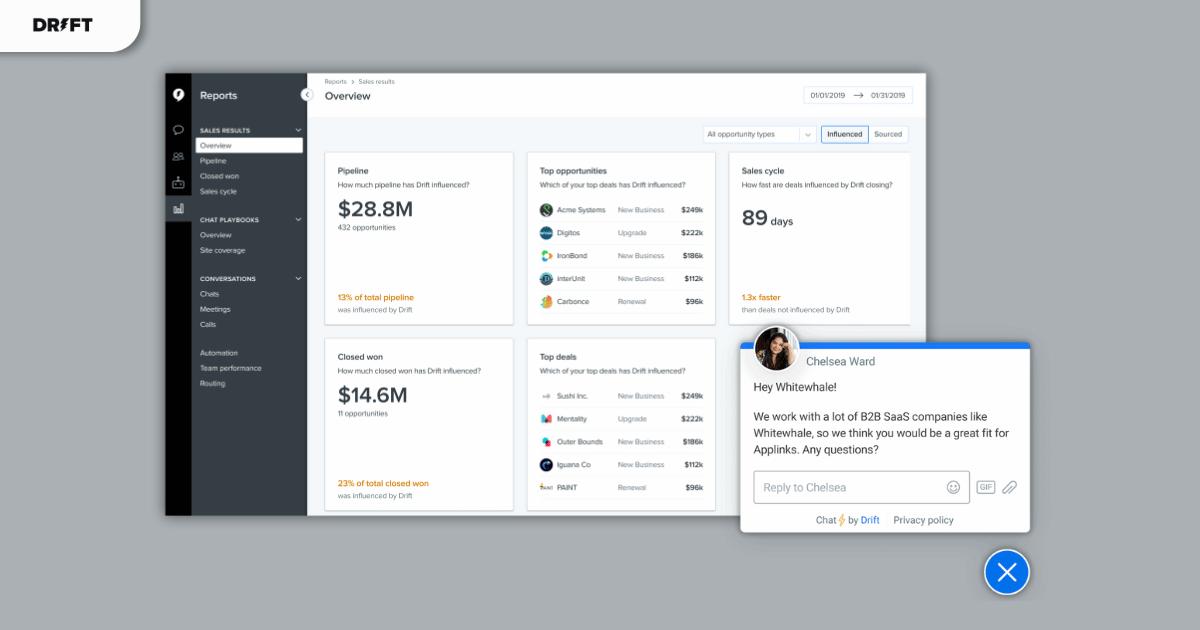Collapse the Chat Playbooks section chevron
The height and width of the screenshot is (630, 1200).
[298, 219]
